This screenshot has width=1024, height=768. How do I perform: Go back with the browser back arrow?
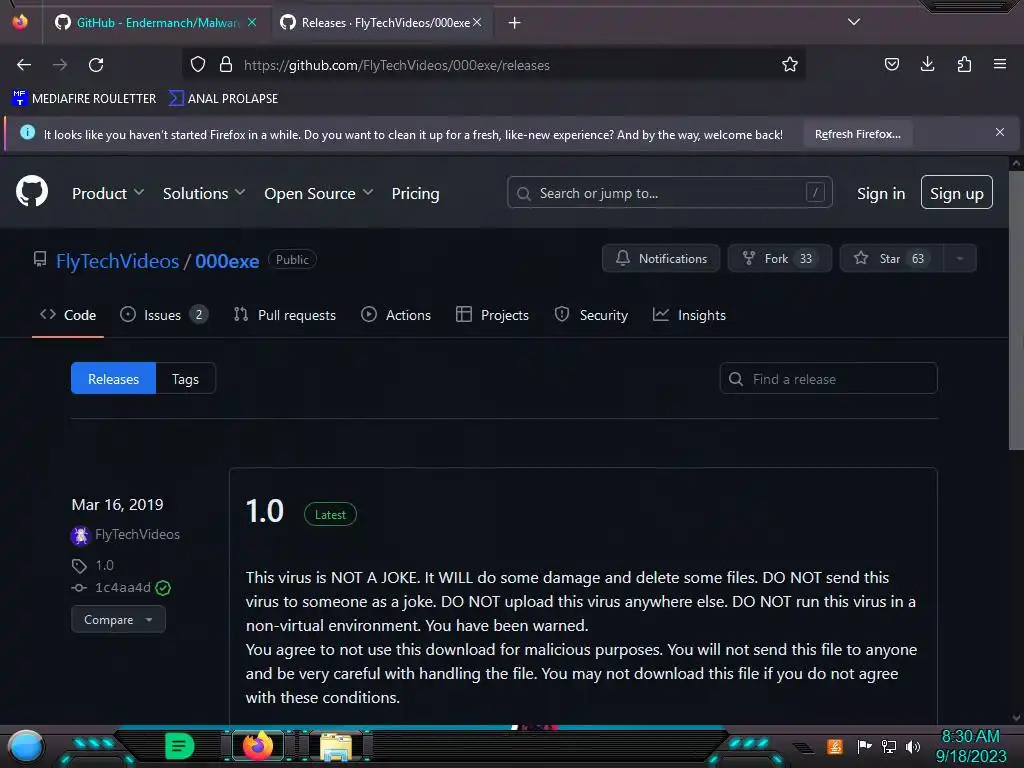24,65
